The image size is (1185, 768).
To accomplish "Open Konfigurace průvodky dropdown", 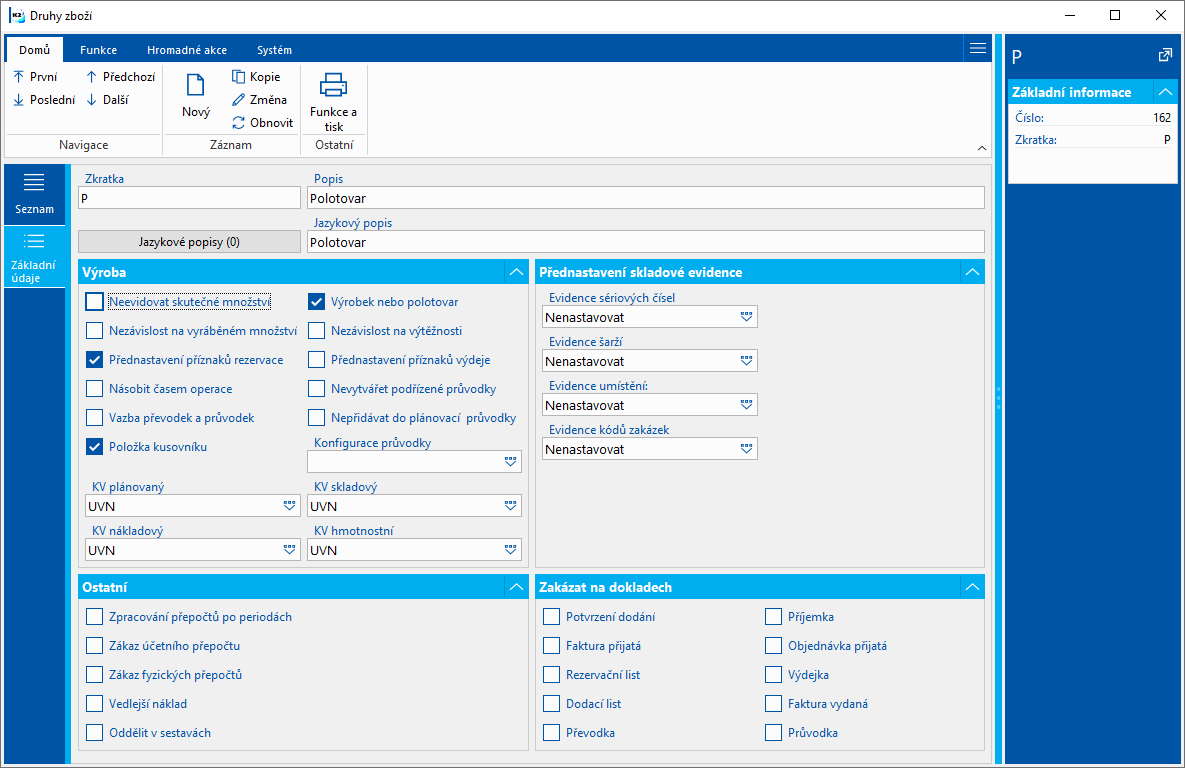I will pyautogui.click(x=510, y=461).
